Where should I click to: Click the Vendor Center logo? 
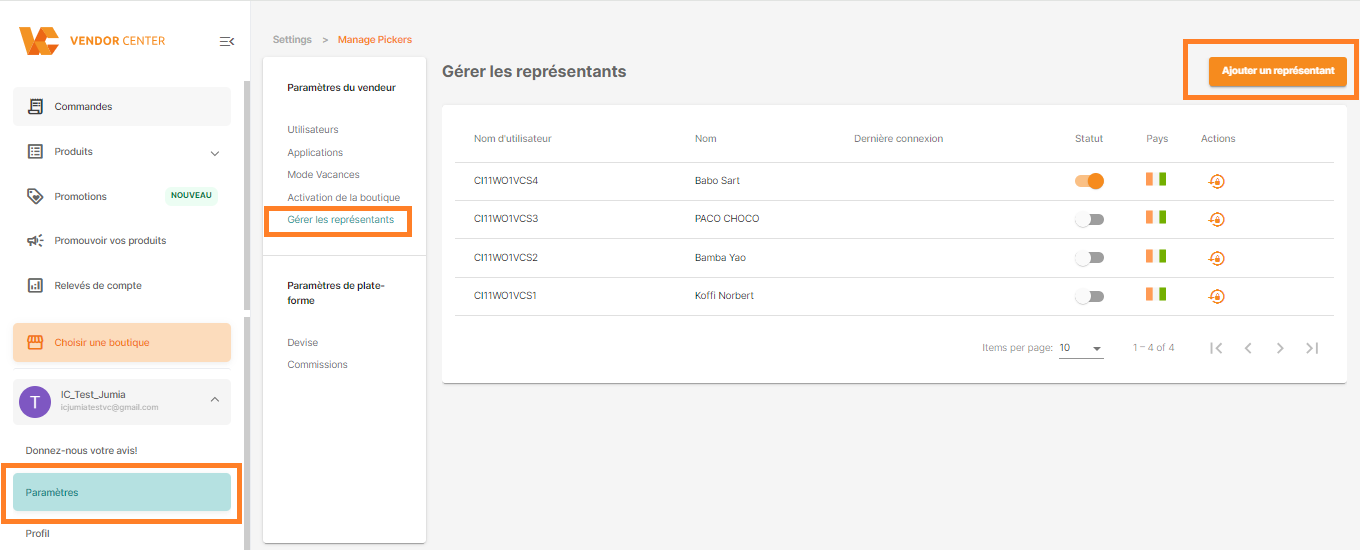(x=92, y=41)
